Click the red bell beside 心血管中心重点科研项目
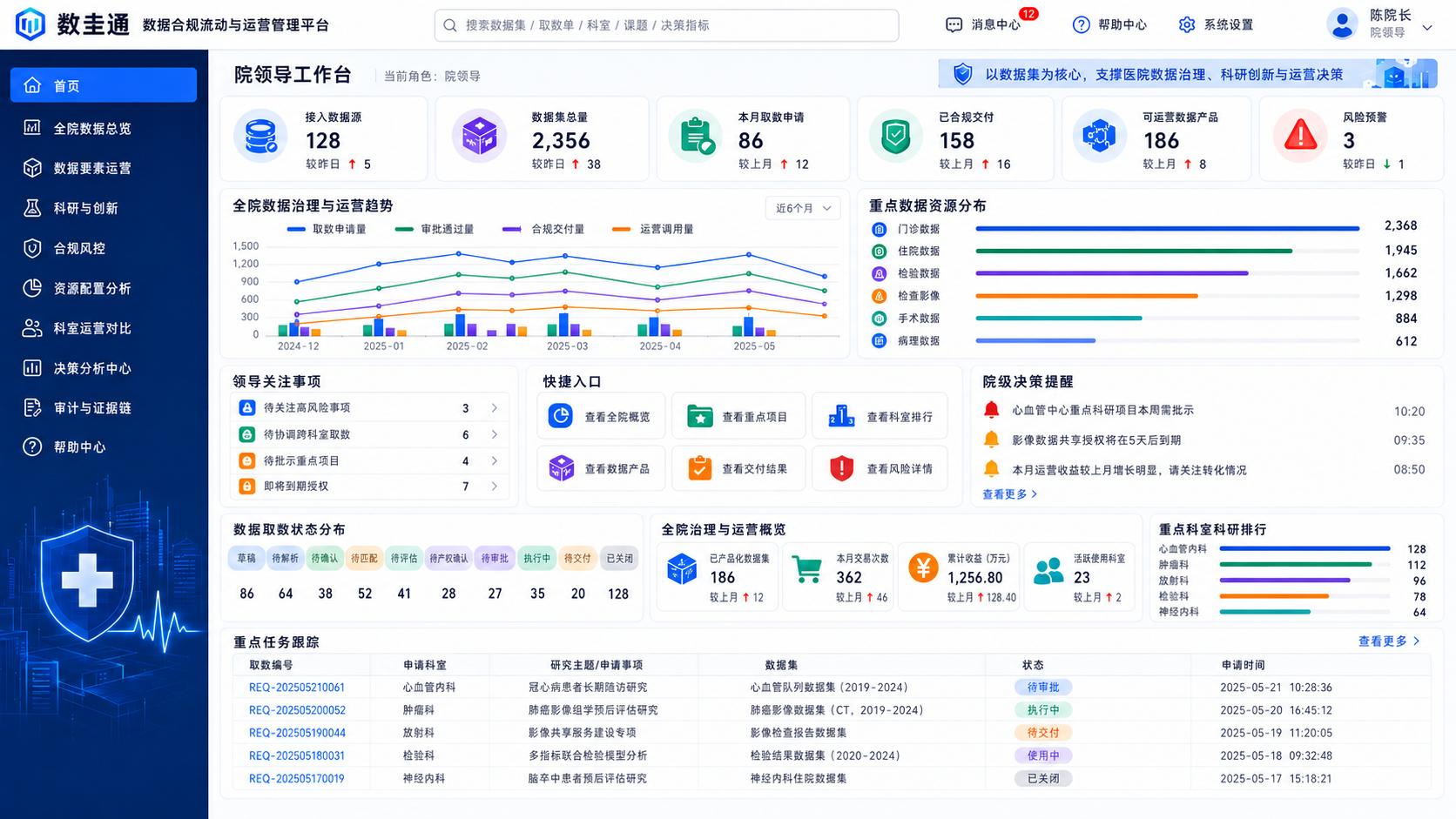 point(991,410)
